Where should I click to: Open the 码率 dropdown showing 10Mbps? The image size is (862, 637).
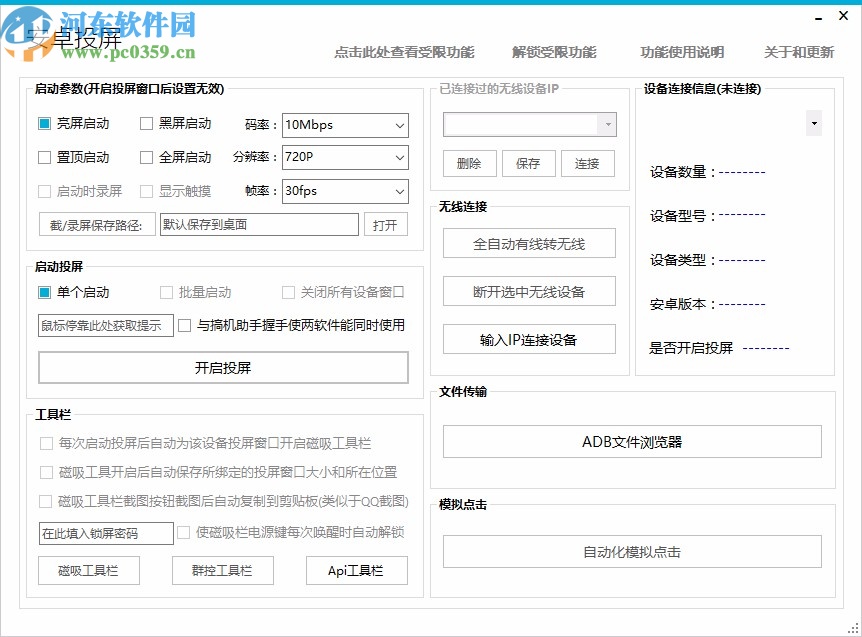pos(397,125)
